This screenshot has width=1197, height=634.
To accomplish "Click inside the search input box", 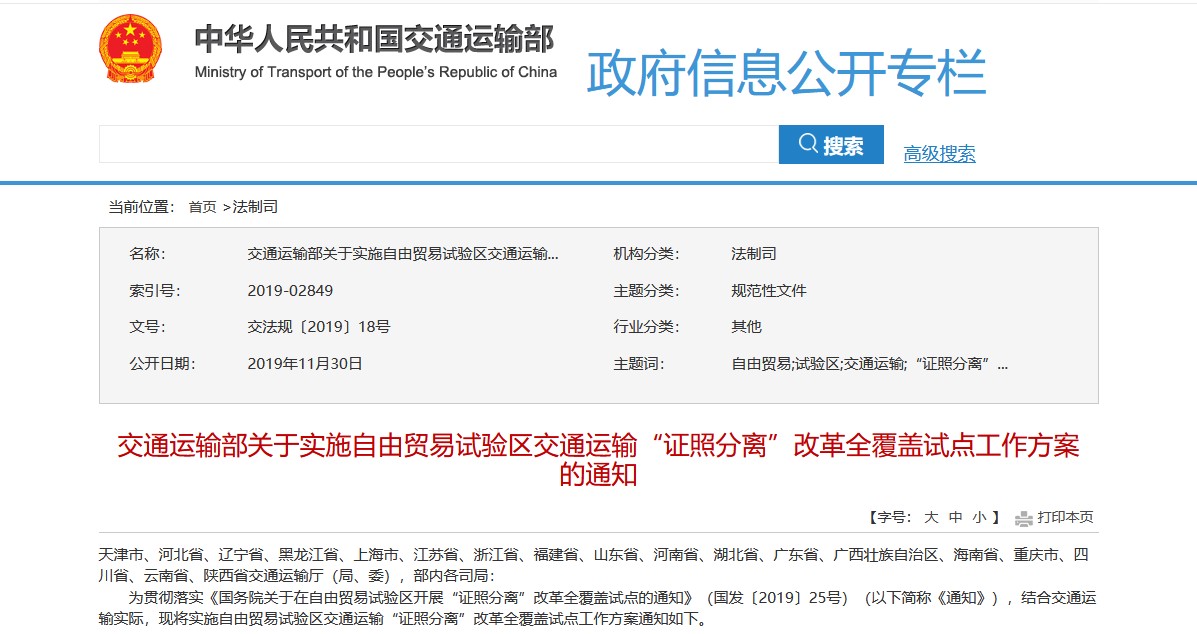I will [x=440, y=143].
